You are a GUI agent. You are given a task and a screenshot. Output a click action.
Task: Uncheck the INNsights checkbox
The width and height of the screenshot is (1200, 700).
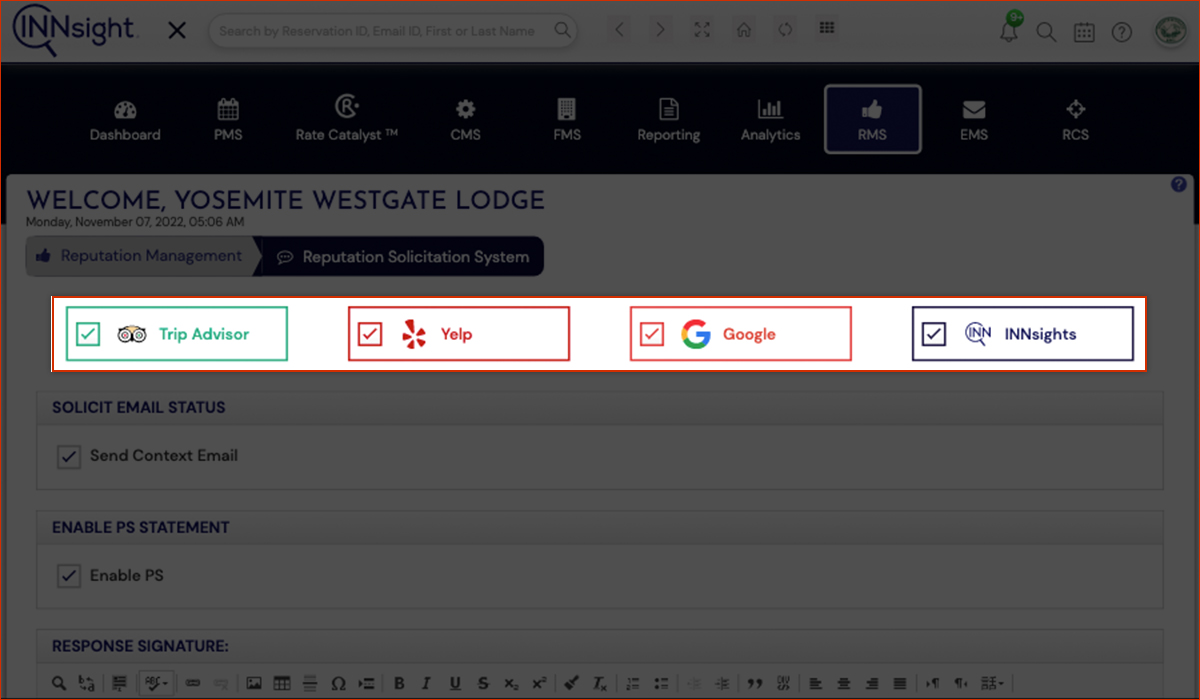click(x=934, y=334)
